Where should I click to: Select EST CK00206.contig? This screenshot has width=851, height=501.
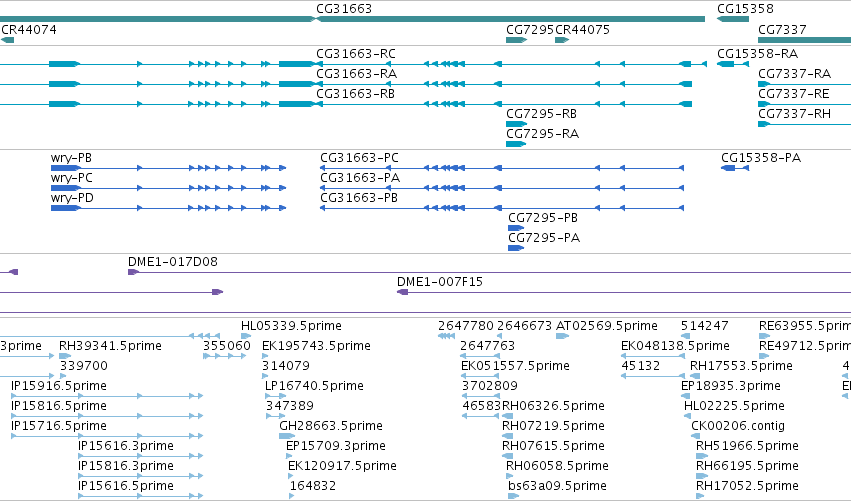click(x=738, y=426)
